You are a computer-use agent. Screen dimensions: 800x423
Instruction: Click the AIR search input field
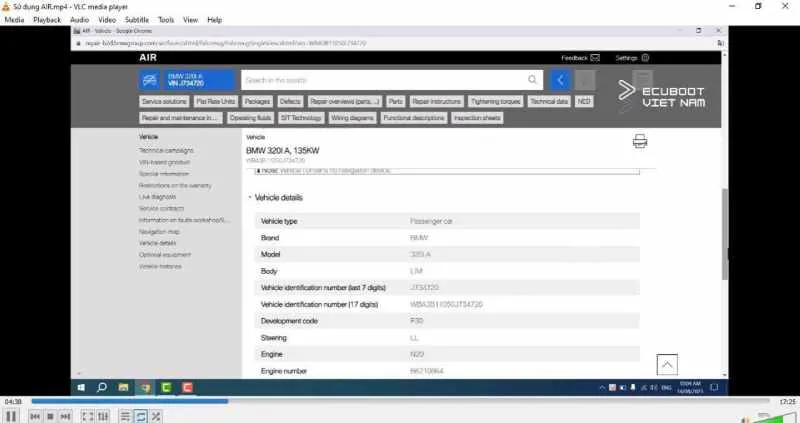[385, 80]
